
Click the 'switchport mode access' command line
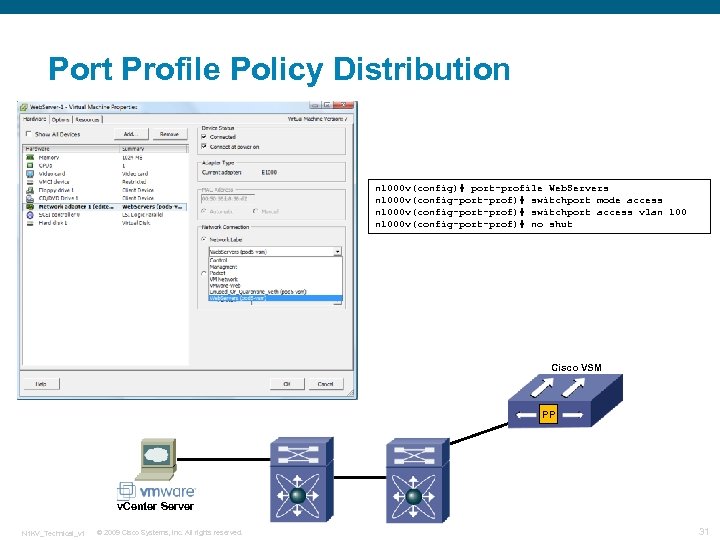tap(518, 200)
